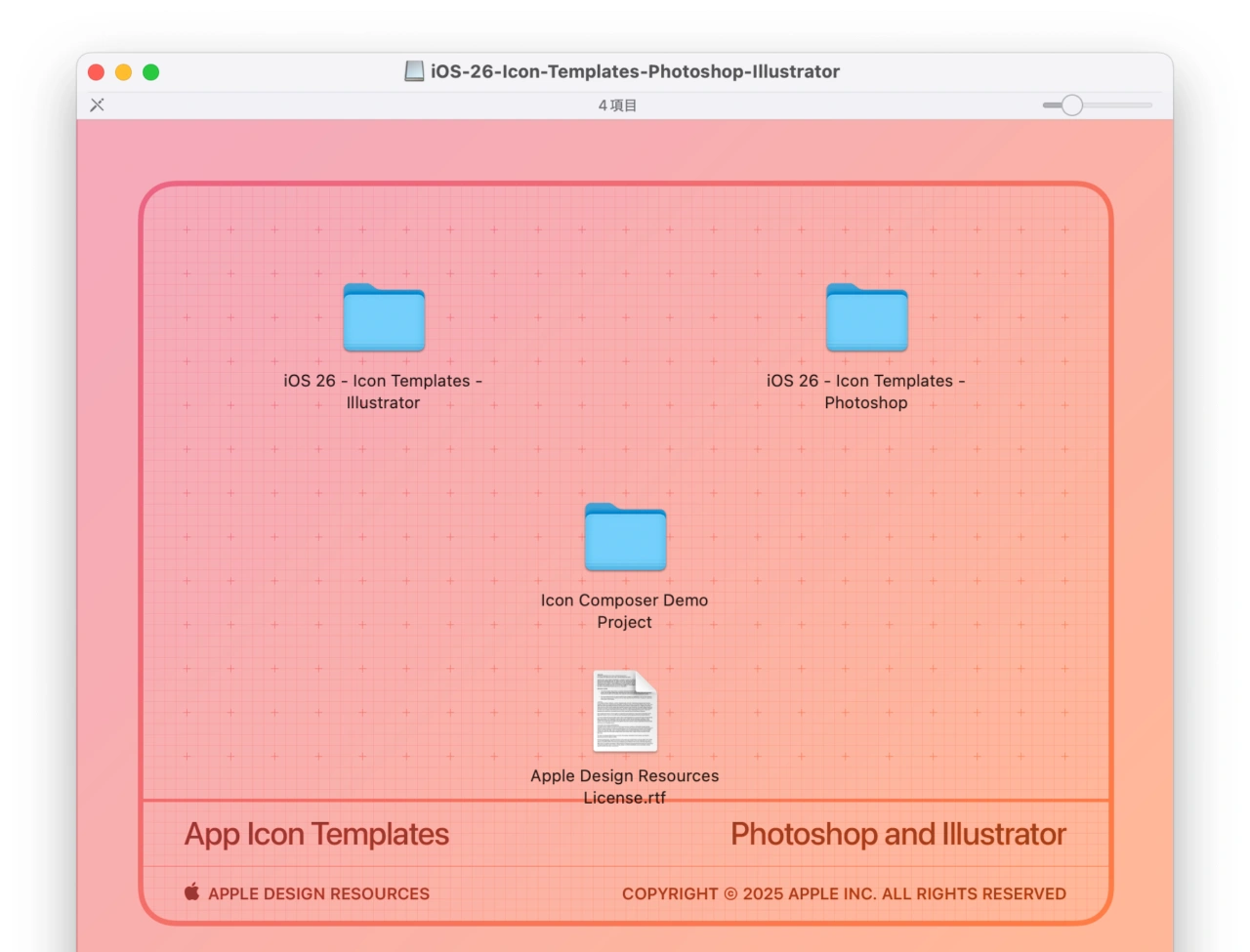Click the Apple logo in the footer
The width and height of the screenshot is (1250, 952).
click(192, 891)
